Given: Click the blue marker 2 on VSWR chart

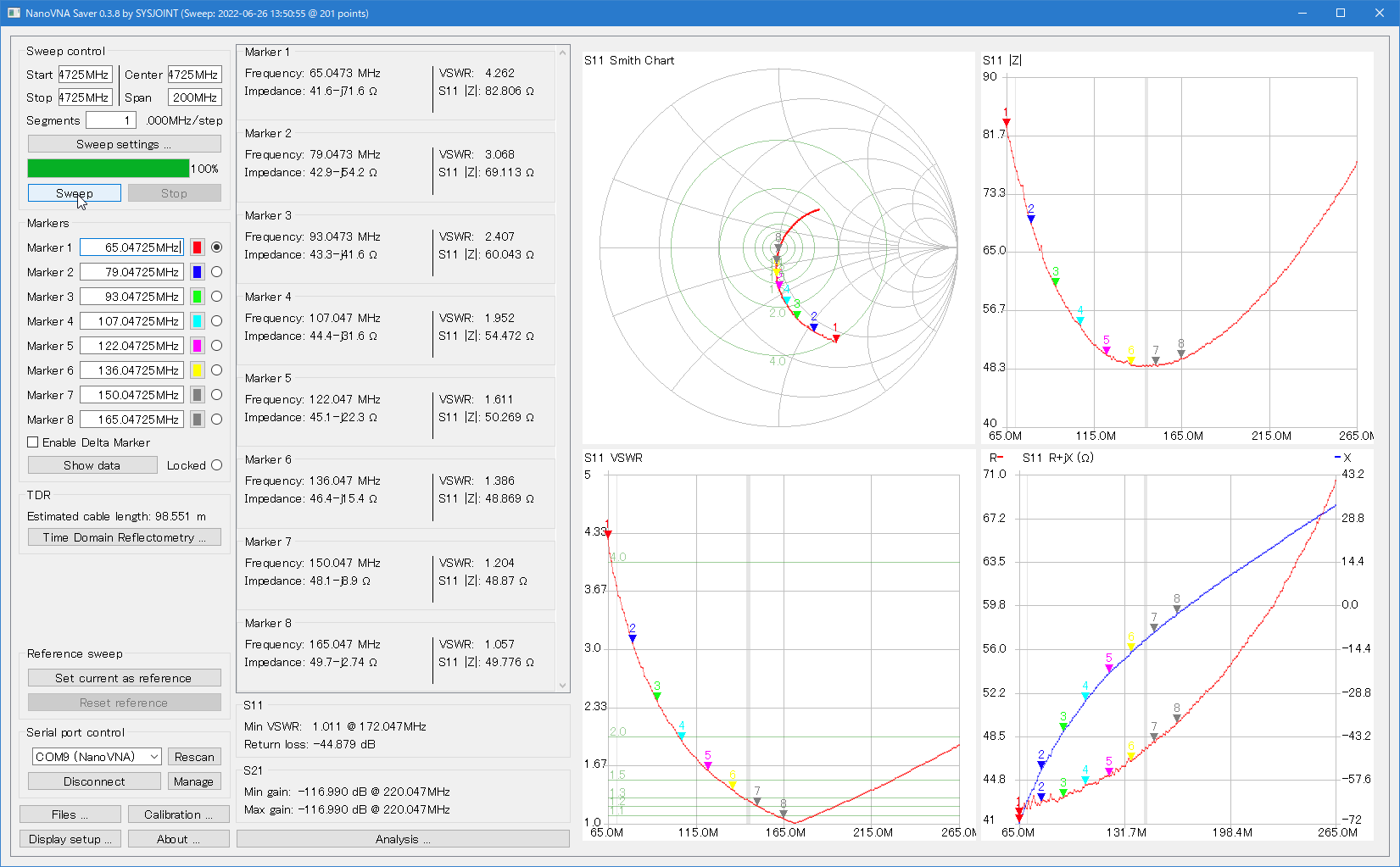Looking at the screenshot, I should 633,637.
